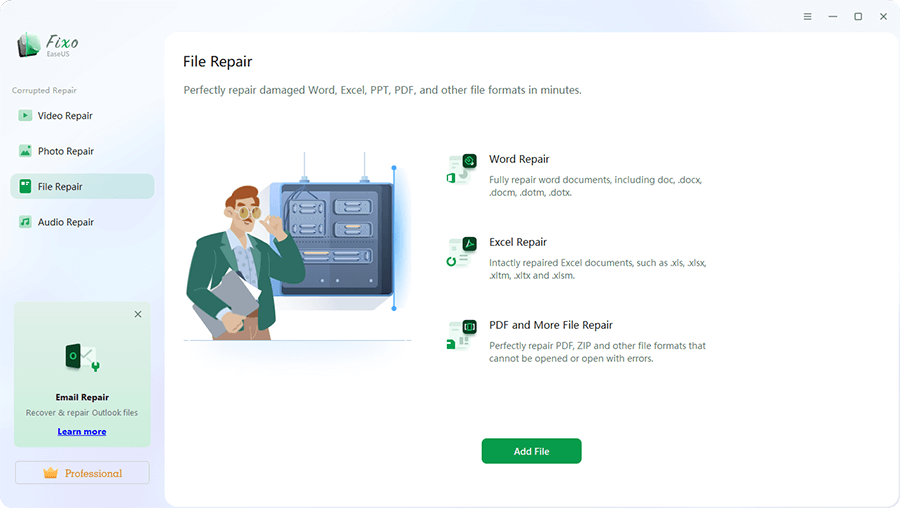Close the Email Repair promo card
Screen dimensions: 900x508
pos(138,314)
